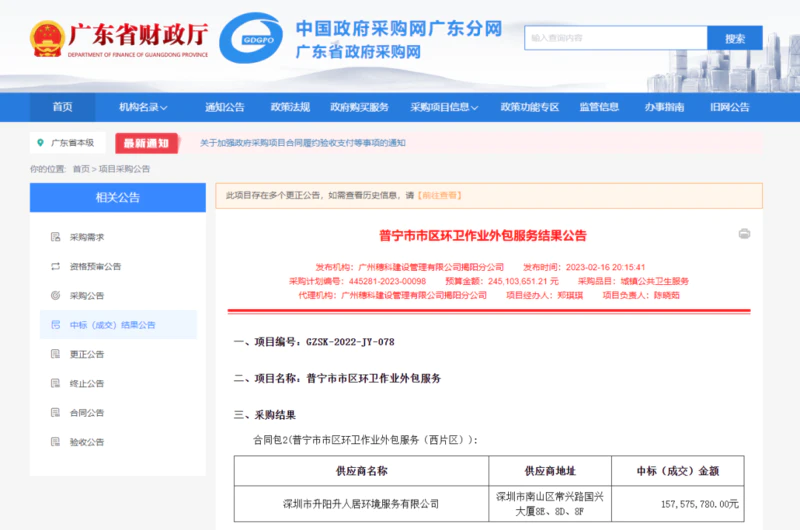The width and height of the screenshot is (800, 530).
Task: Go to 监管信息 in navigation bar
Action: pyautogui.click(x=599, y=107)
